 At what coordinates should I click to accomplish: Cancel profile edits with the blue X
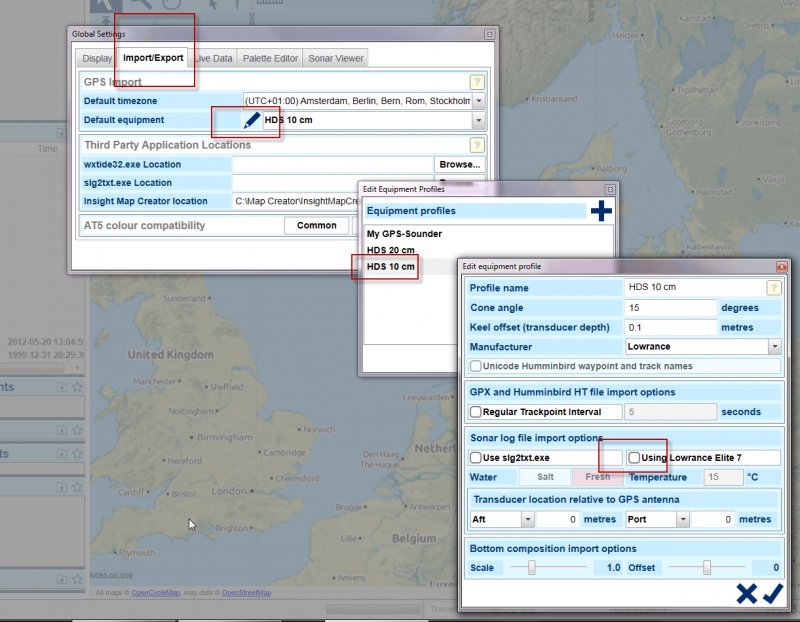coord(746,594)
